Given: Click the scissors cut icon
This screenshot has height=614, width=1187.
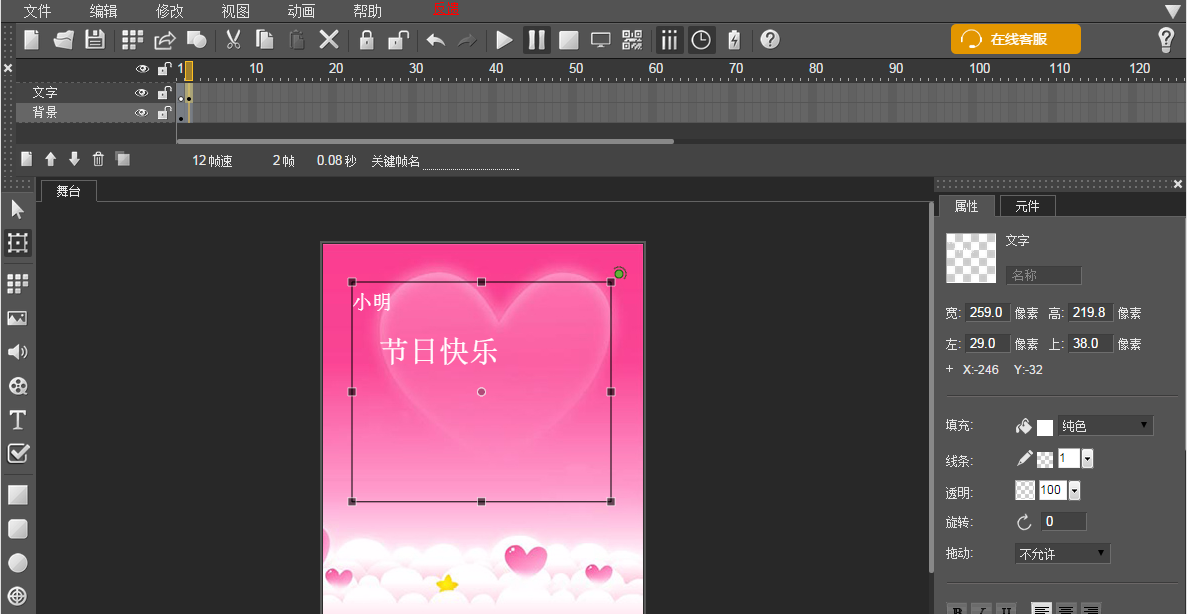Looking at the screenshot, I should point(233,40).
